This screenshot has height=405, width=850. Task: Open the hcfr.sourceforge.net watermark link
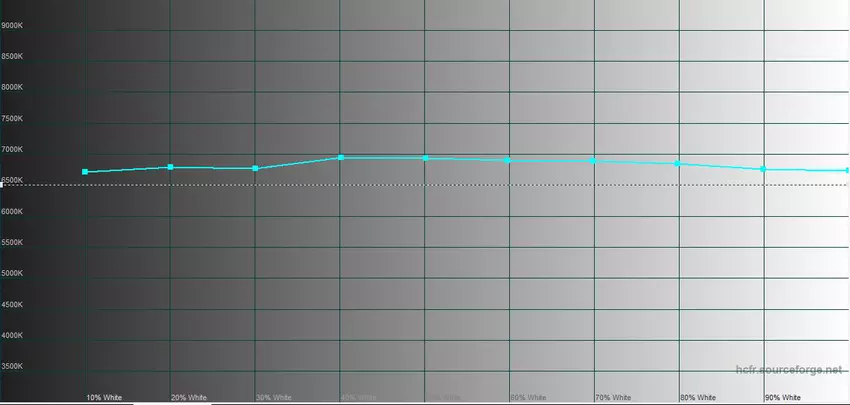click(792, 371)
